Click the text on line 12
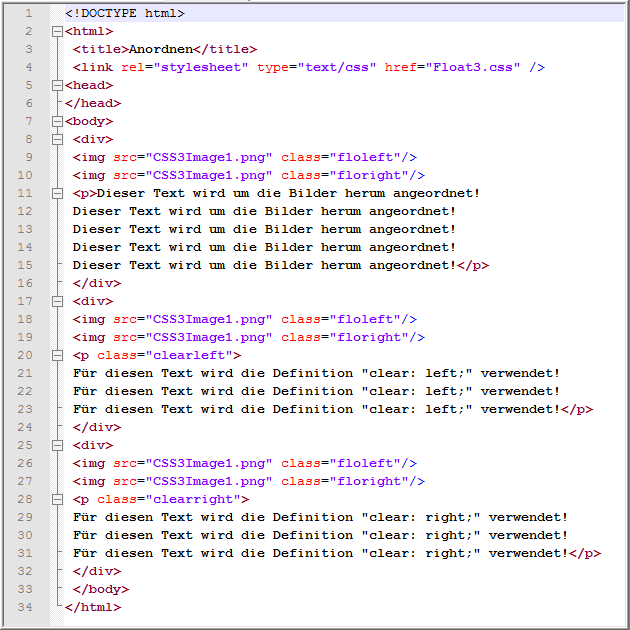This screenshot has width=630, height=630. point(264,211)
